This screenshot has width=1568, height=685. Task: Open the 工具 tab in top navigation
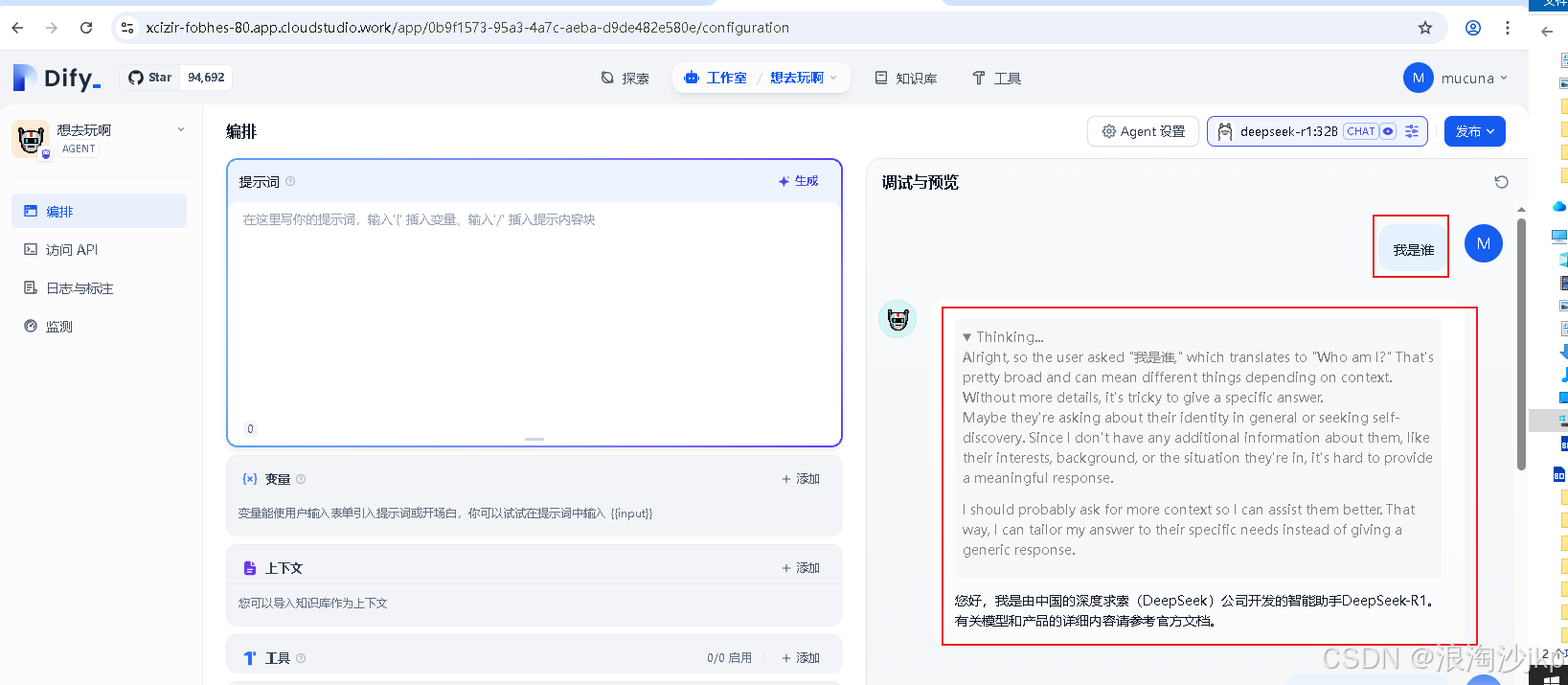(x=997, y=79)
